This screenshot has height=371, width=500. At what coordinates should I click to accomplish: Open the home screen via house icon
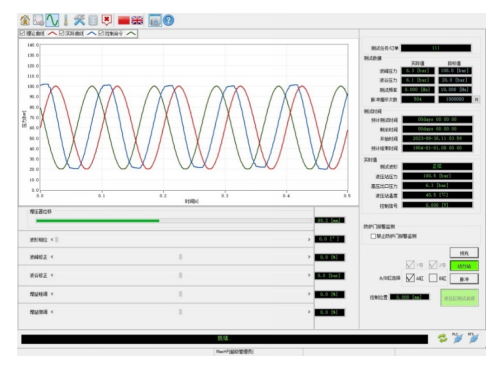coord(25,20)
